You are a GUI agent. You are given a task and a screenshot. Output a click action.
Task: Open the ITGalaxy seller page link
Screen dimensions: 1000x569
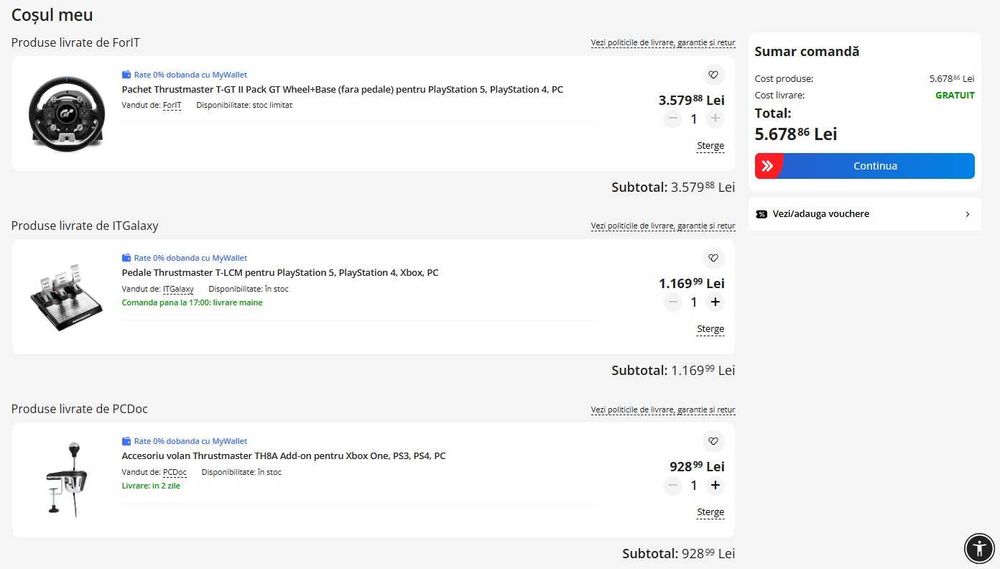[179, 289]
